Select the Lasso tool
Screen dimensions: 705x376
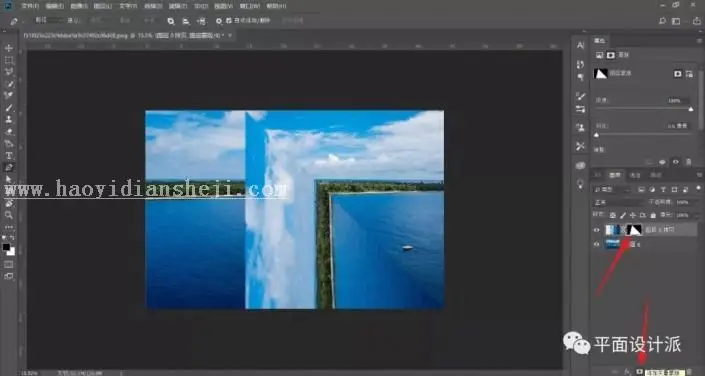pos(9,72)
